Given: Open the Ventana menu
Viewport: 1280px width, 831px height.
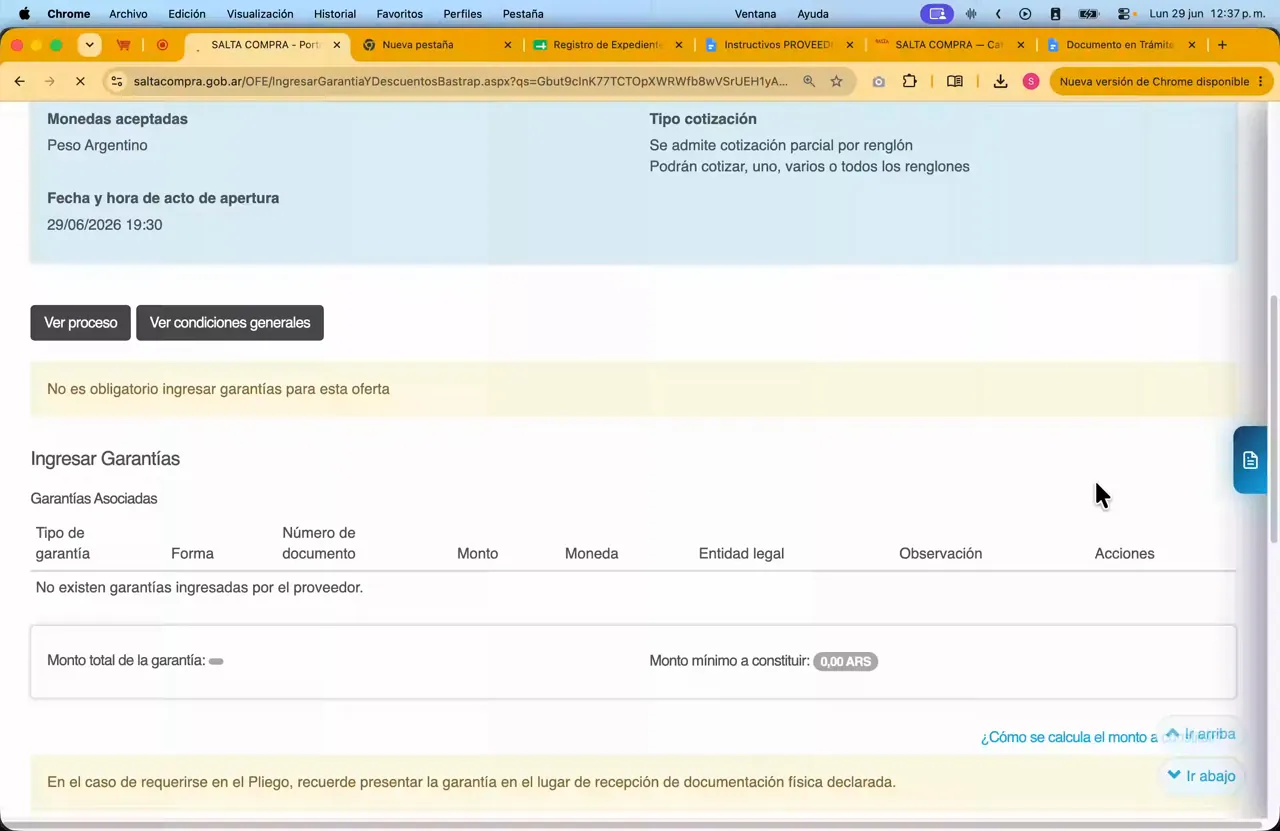Looking at the screenshot, I should [x=755, y=14].
